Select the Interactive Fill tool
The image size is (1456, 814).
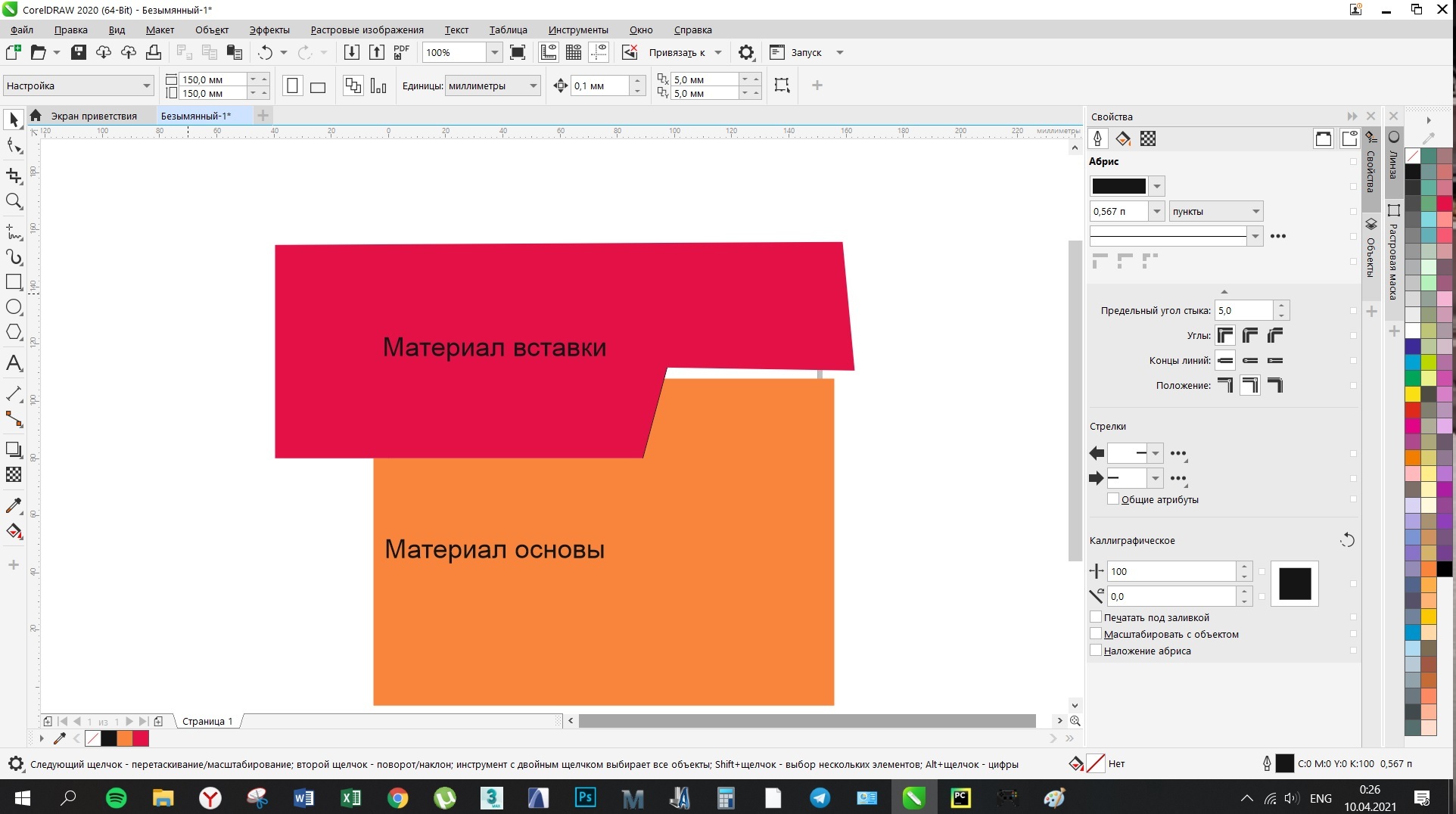pyautogui.click(x=14, y=531)
